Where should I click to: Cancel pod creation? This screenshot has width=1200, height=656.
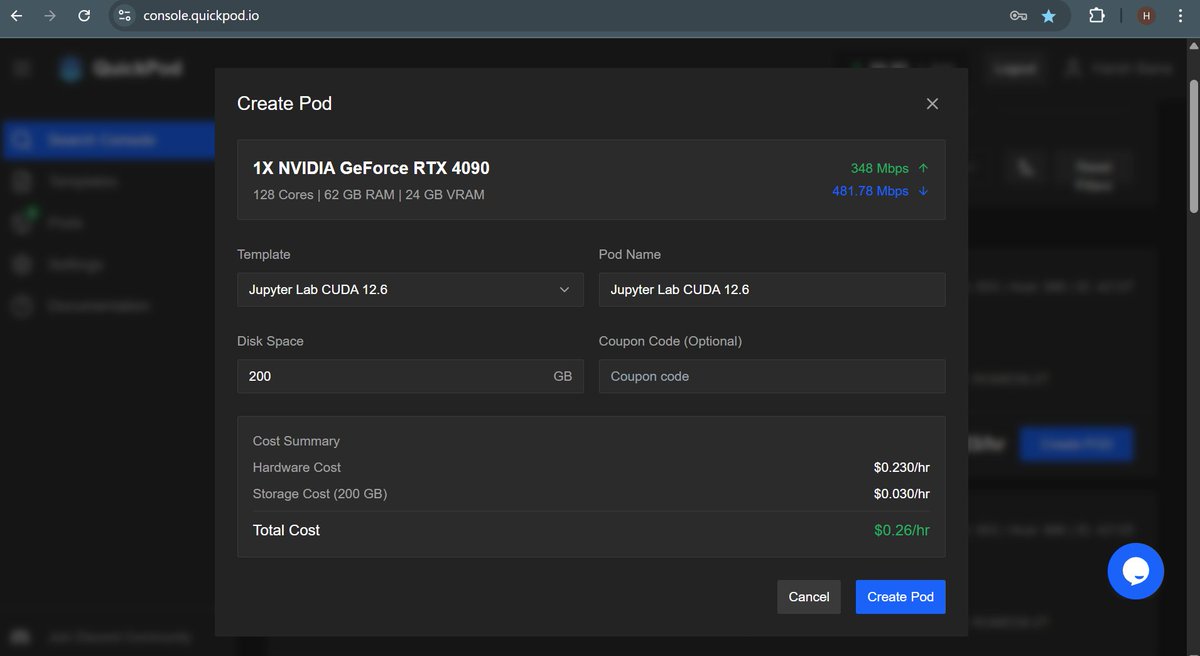coord(809,597)
